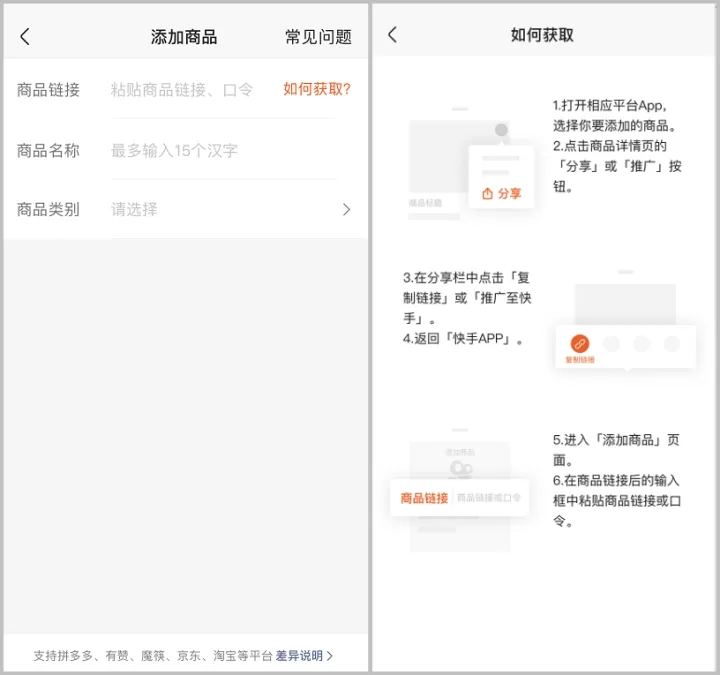Click the small arrow after 差异说明
Screen dimensions: 720x675
click(x=331, y=656)
